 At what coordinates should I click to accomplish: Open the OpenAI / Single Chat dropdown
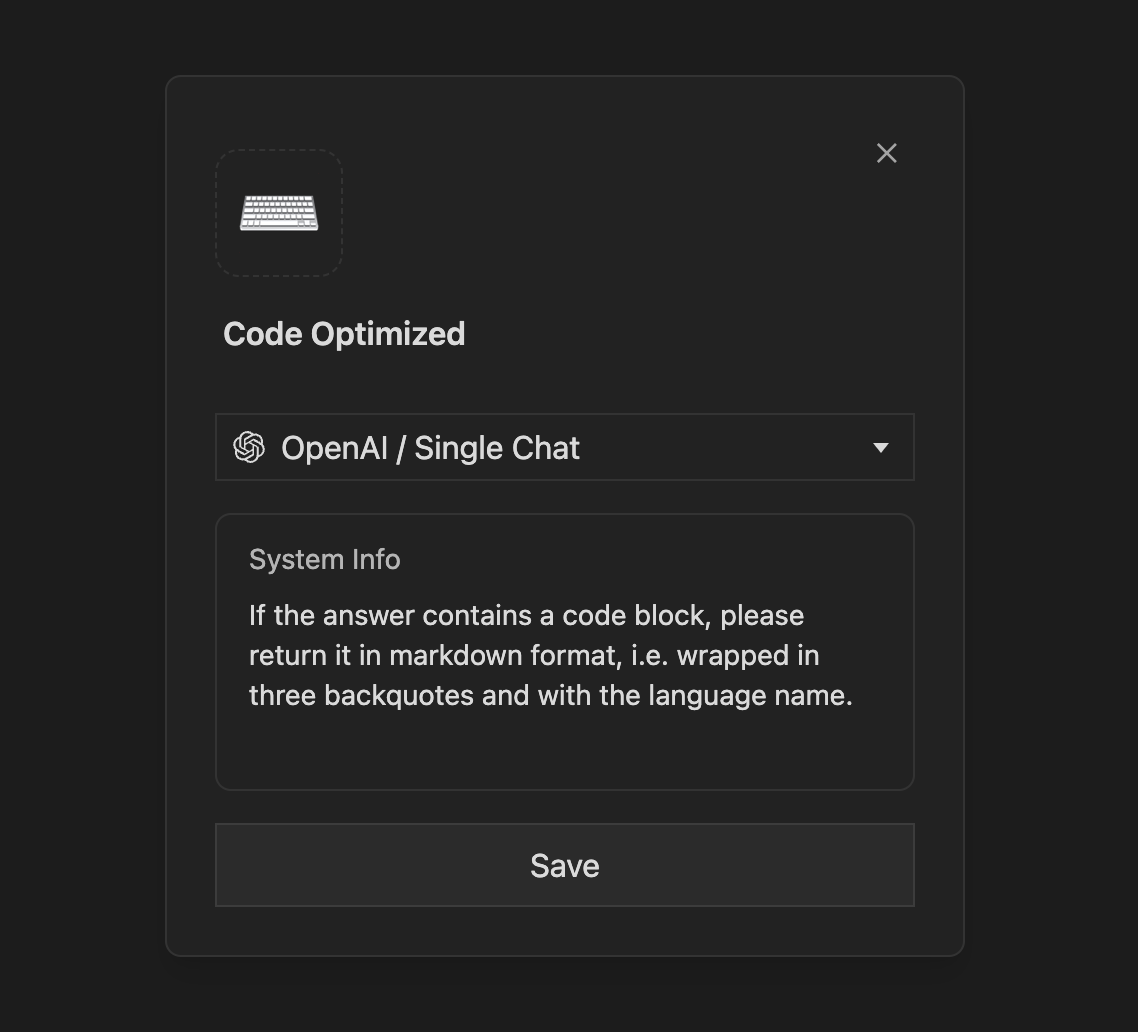click(x=564, y=447)
